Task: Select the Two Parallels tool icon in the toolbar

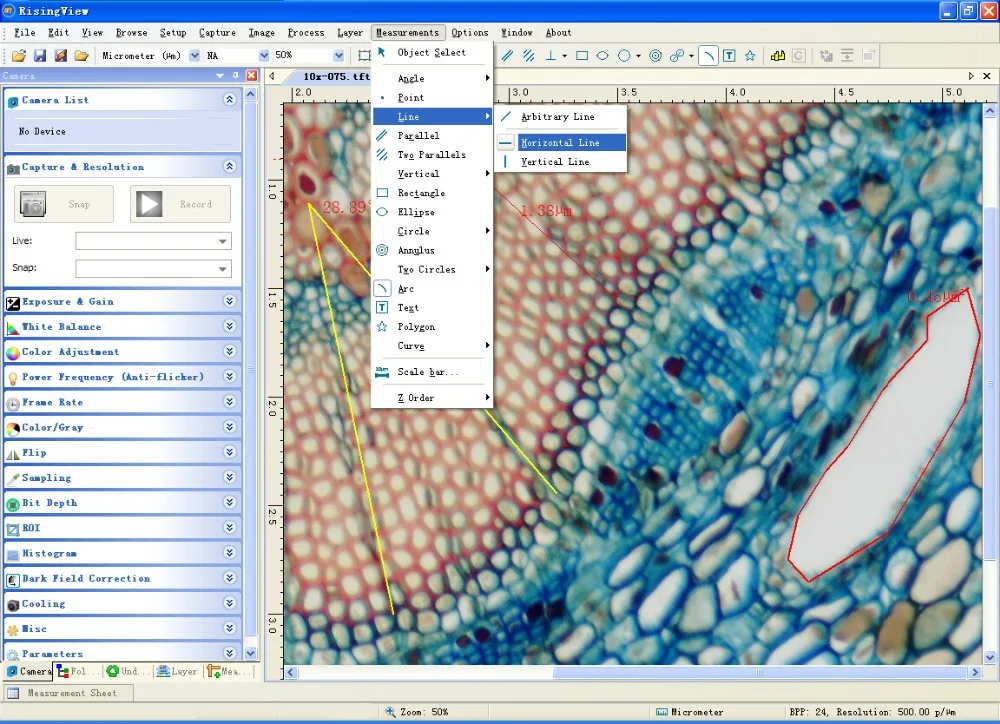Action: tap(528, 56)
